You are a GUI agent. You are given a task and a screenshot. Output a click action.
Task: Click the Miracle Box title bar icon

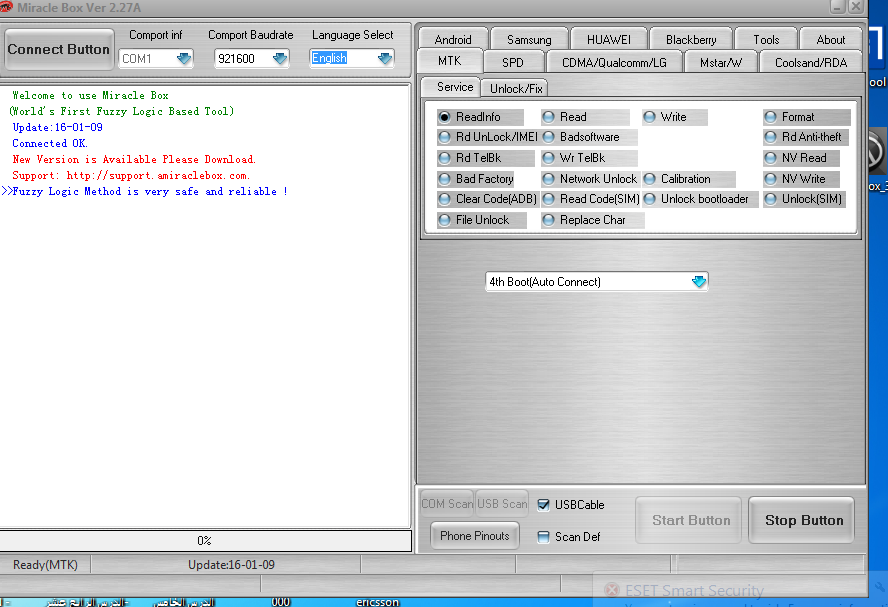pyautogui.click(x=7, y=7)
